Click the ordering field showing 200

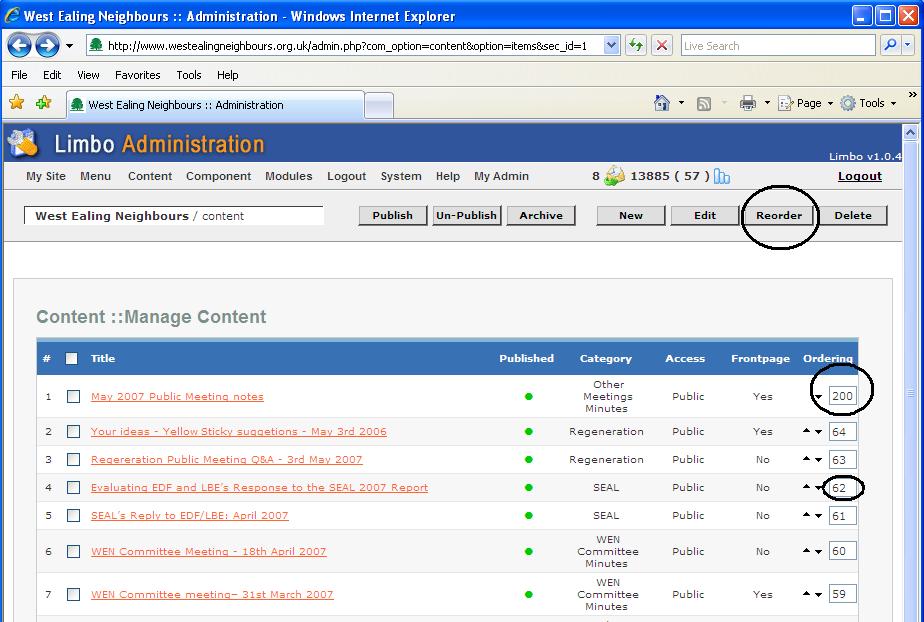(x=842, y=396)
